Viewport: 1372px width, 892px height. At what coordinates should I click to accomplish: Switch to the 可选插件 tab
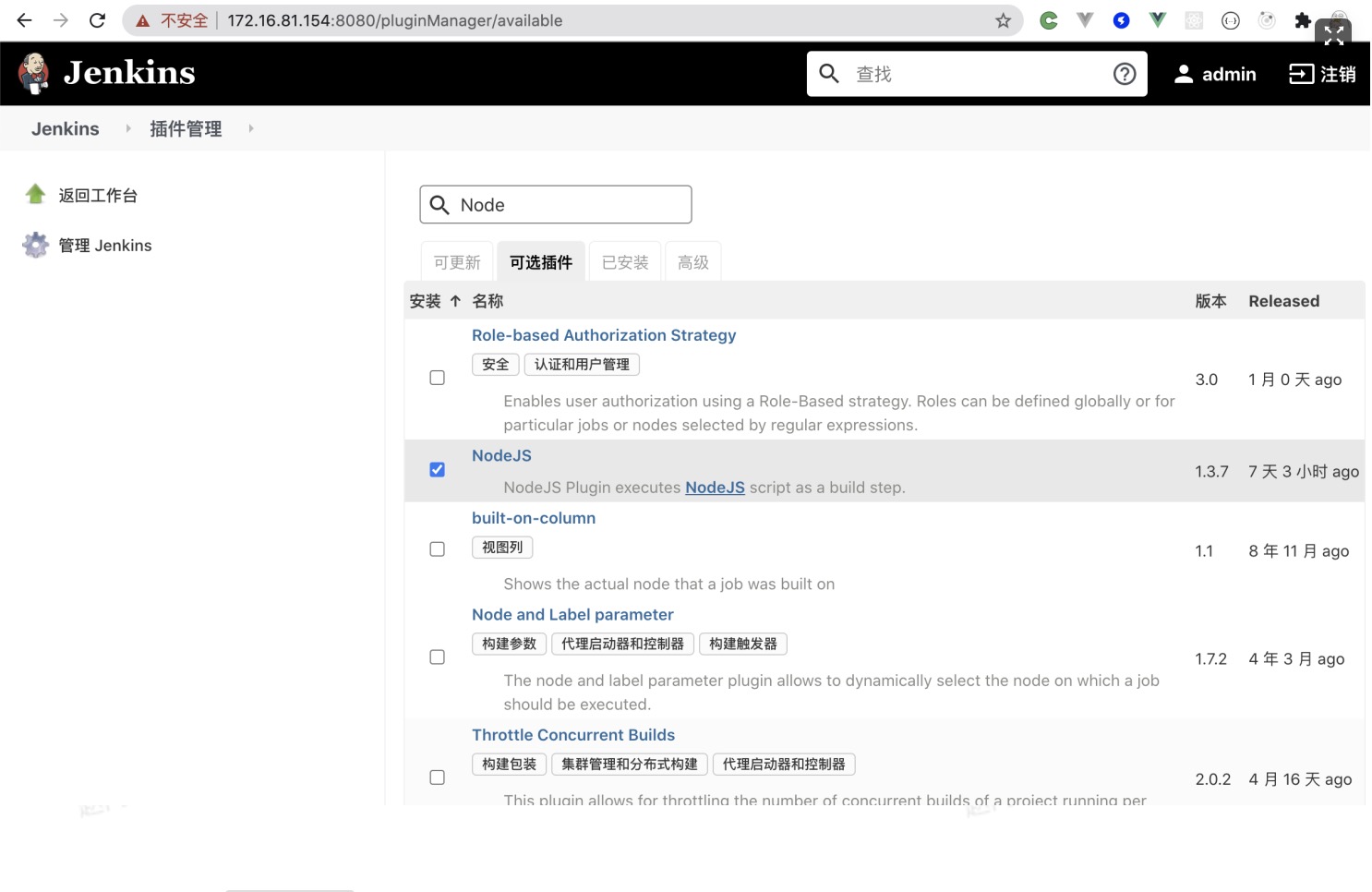pyautogui.click(x=541, y=262)
